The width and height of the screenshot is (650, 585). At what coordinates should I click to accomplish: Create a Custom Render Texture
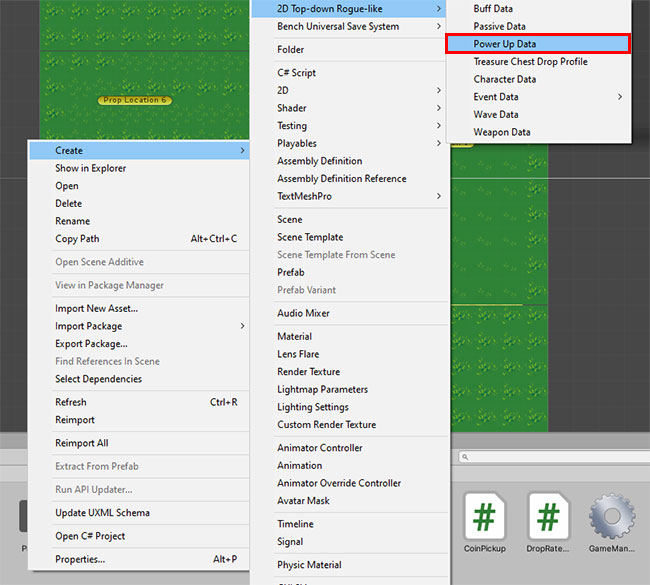[x=349, y=425]
